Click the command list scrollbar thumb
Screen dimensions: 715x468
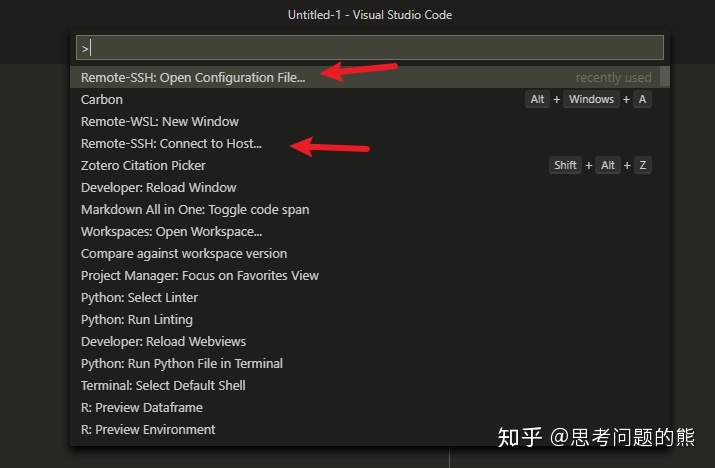(665, 76)
